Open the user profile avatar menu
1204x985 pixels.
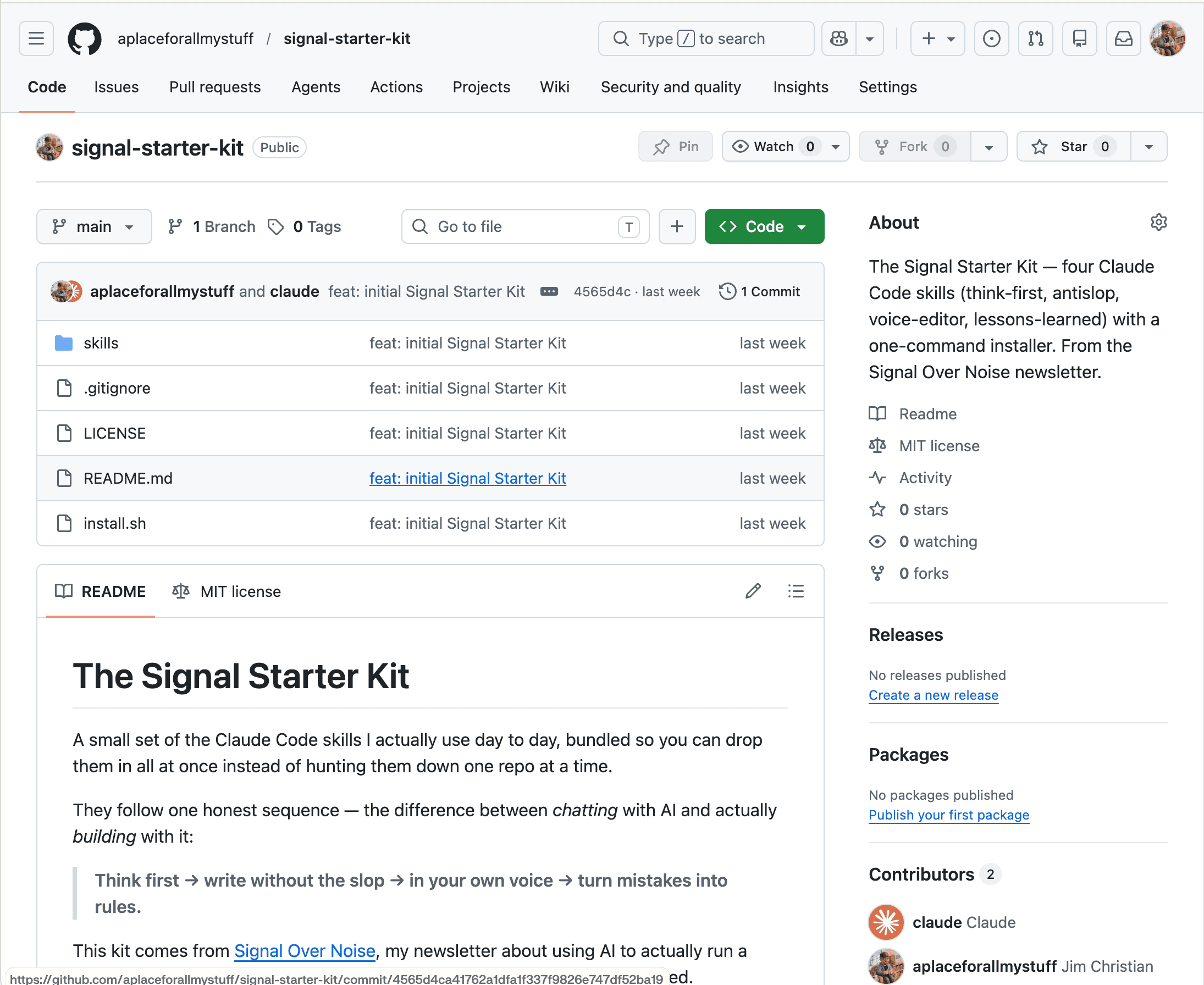tap(1167, 38)
